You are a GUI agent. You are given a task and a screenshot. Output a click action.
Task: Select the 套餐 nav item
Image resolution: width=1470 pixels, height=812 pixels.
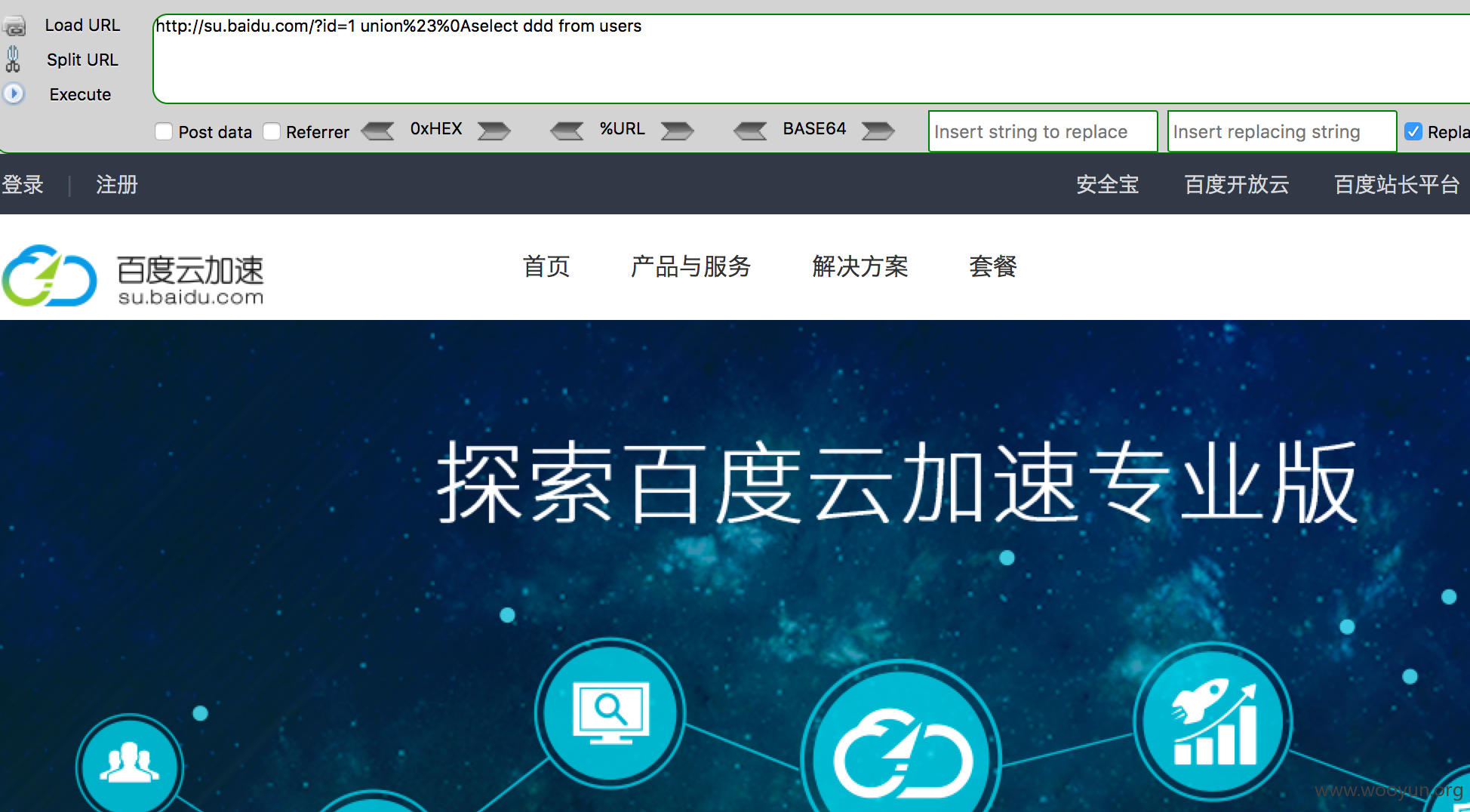click(993, 266)
